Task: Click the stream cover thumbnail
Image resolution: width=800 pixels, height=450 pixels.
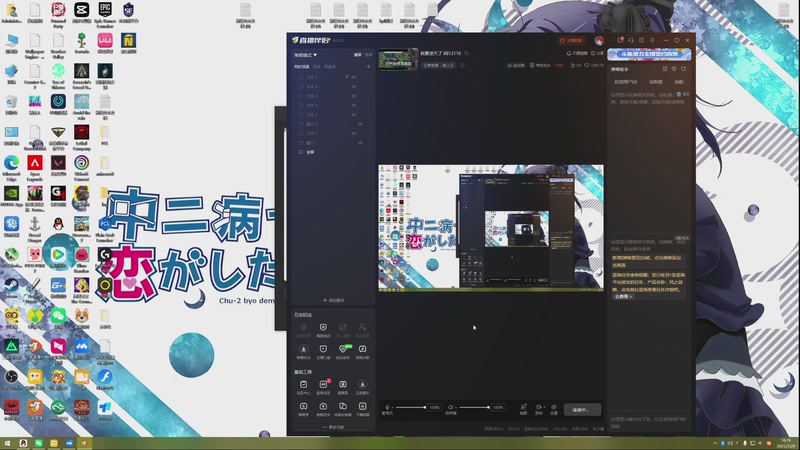Action: (398, 59)
